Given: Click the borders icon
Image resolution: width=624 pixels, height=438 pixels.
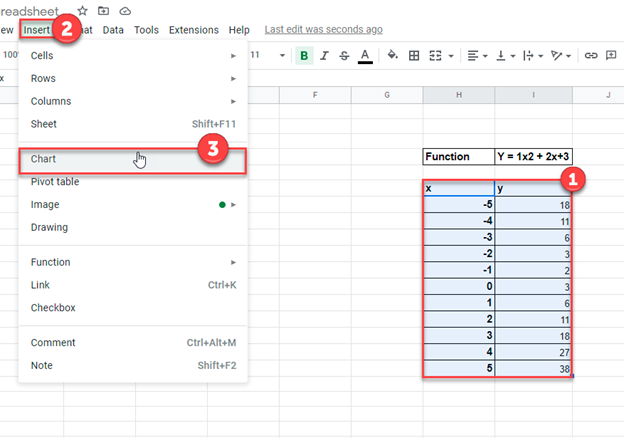Looking at the screenshot, I should click(x=414, y=55).
